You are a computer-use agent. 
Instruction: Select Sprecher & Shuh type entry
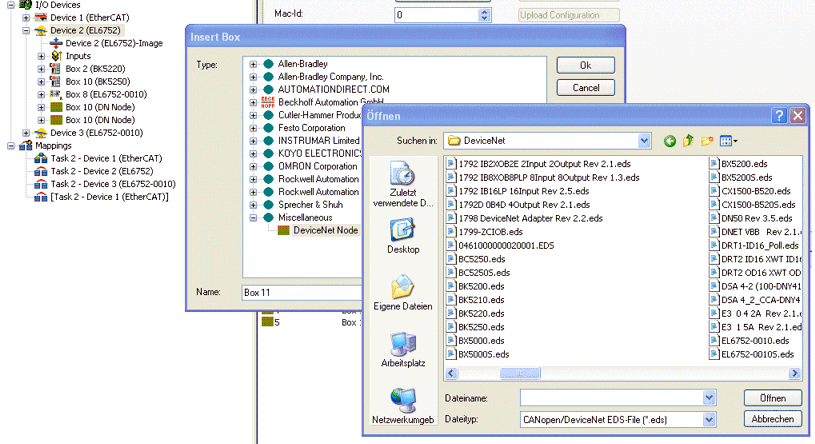click(x=310, y=205)
